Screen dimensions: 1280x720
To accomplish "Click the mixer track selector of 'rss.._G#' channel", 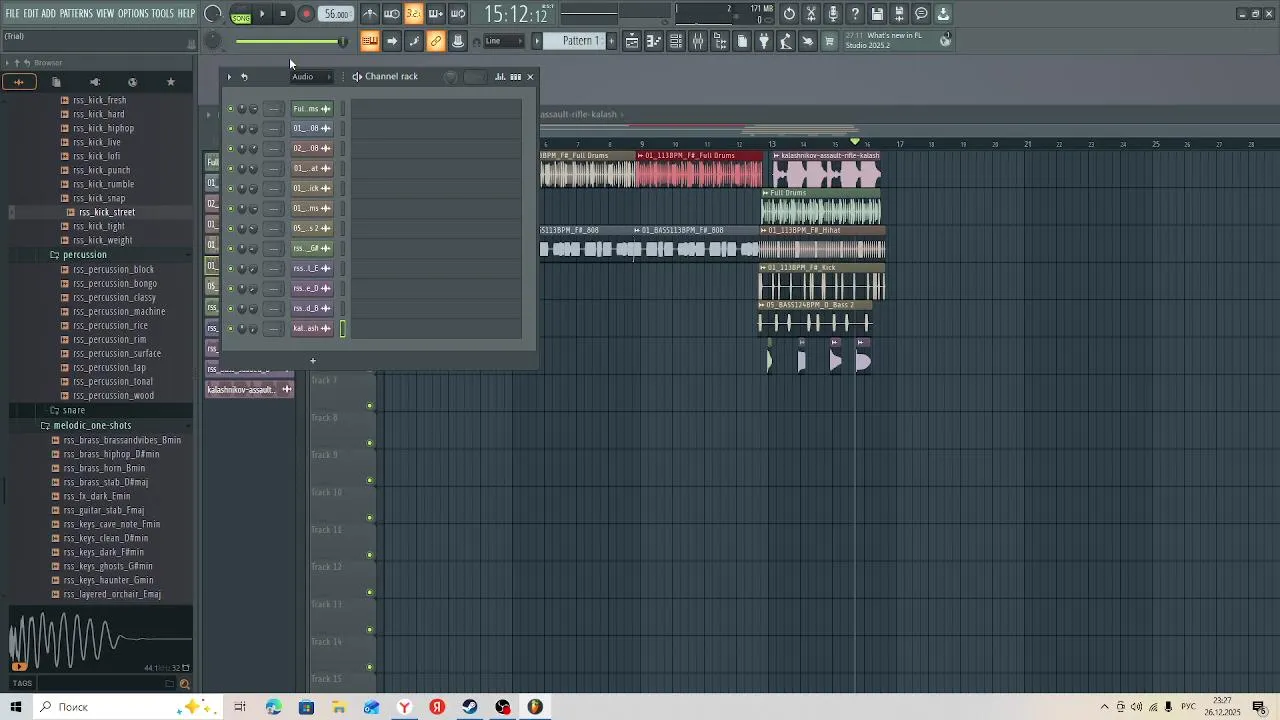I will coord(273,249).
